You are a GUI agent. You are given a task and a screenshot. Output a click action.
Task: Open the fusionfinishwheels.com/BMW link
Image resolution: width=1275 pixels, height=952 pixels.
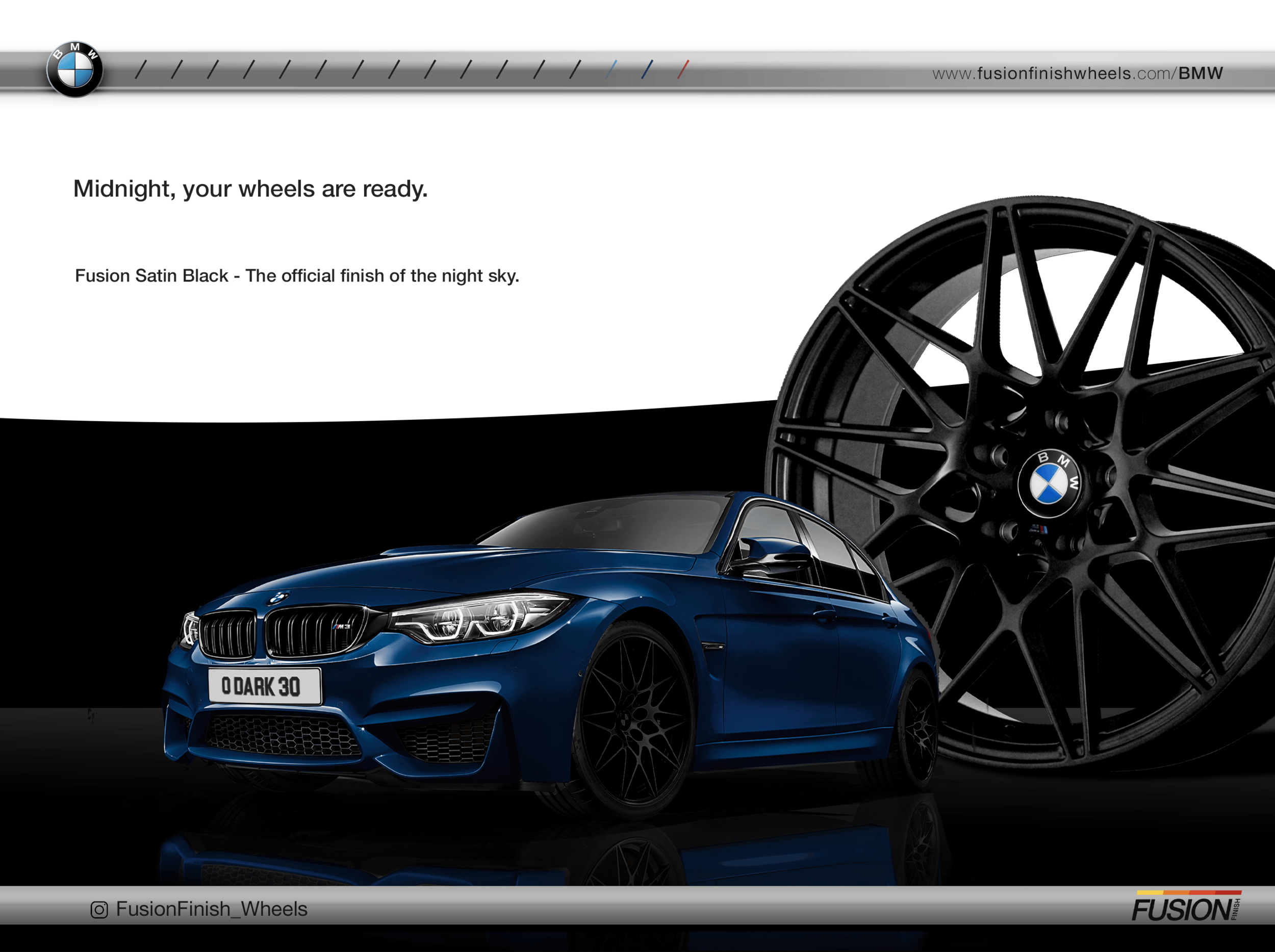click(1077, 74)
